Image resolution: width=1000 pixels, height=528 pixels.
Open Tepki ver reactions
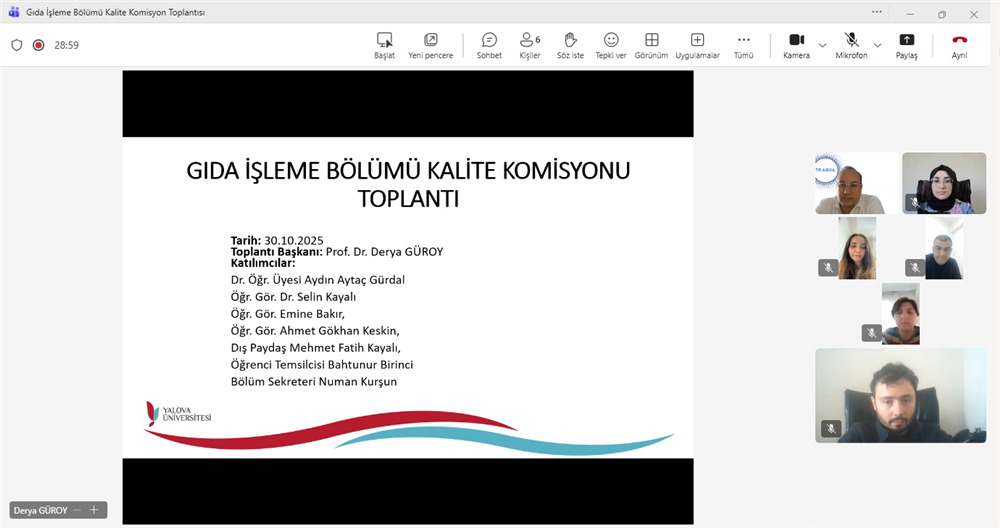(x=611, y=45)
